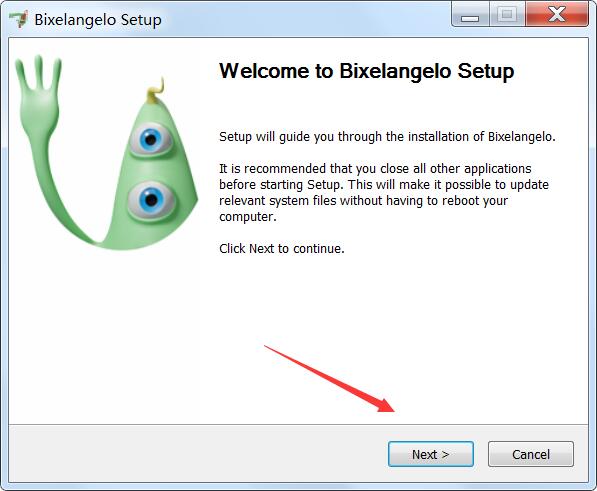Viewport: 597px width, 491px height.
Task: Select the "Welcome to Bixelangelo Setup" heading
Action: pyautogui.click(x=367, y=71)
